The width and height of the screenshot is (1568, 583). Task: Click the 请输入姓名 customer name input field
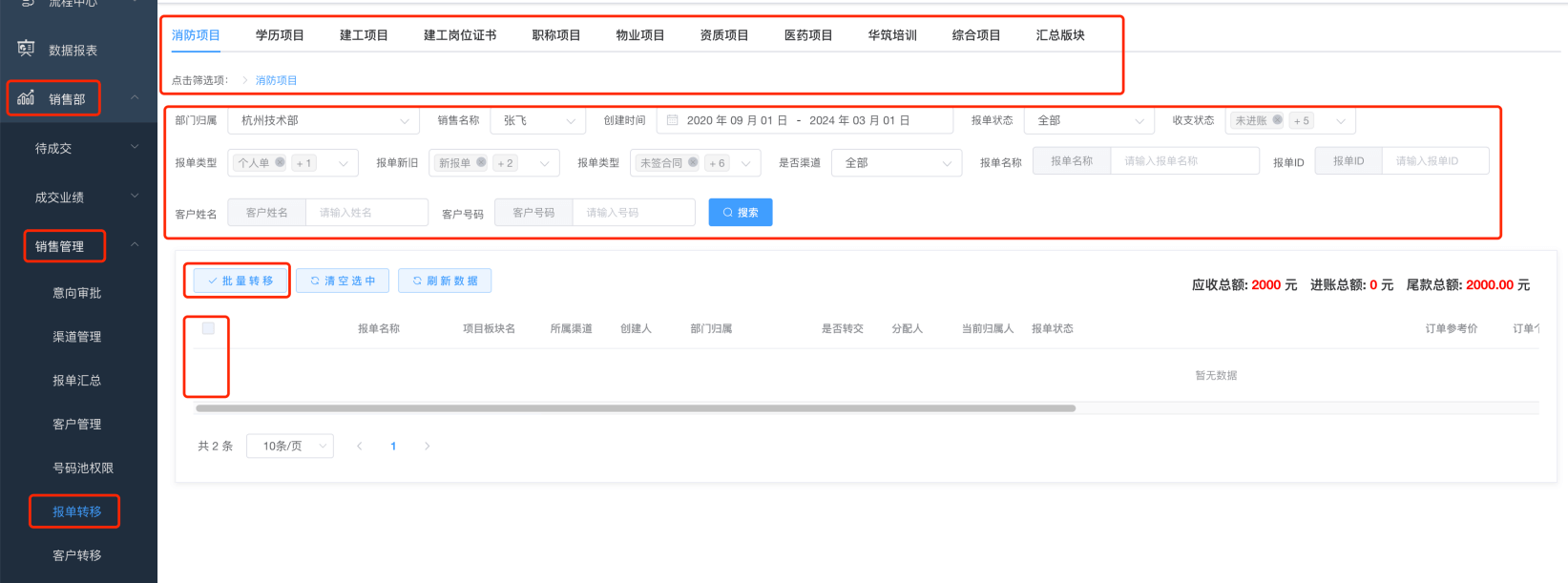coord(366,212)
